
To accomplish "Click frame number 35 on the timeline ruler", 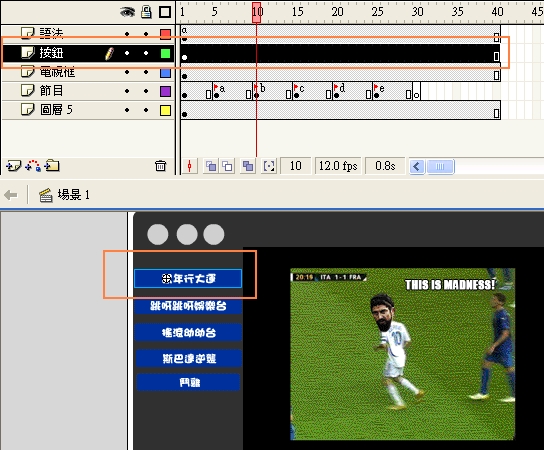I will [457, 12].
